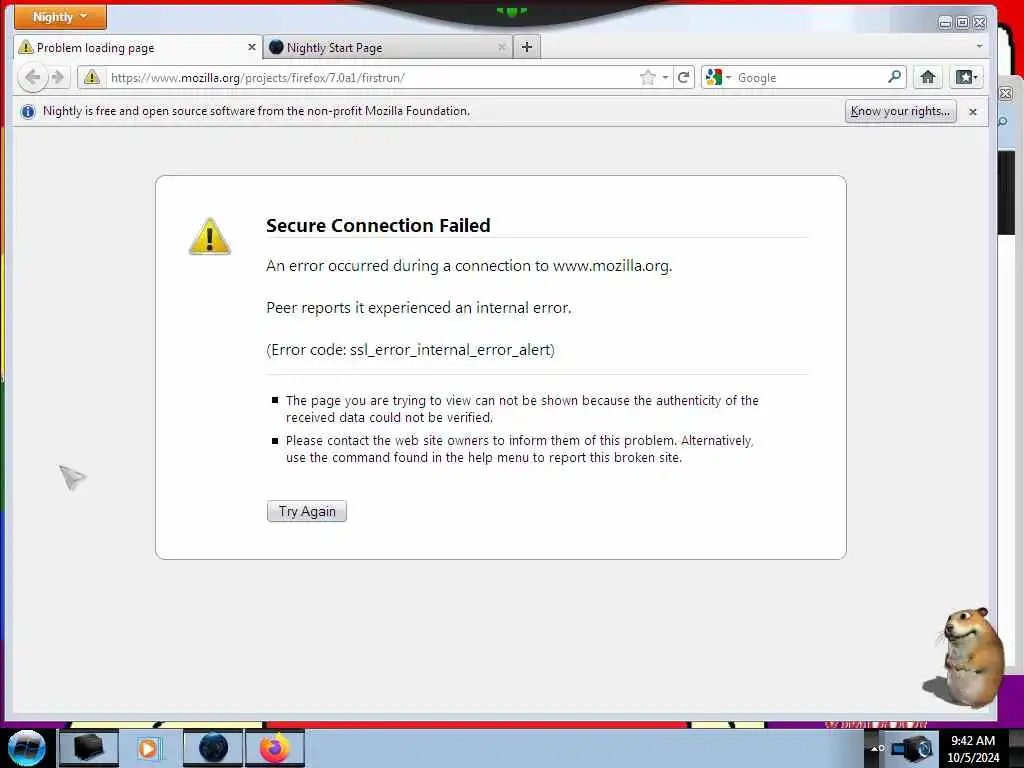The width and height of the screenshot is (1024, 768).
Task: Click the info icon in notification bar
Action: 27,112
